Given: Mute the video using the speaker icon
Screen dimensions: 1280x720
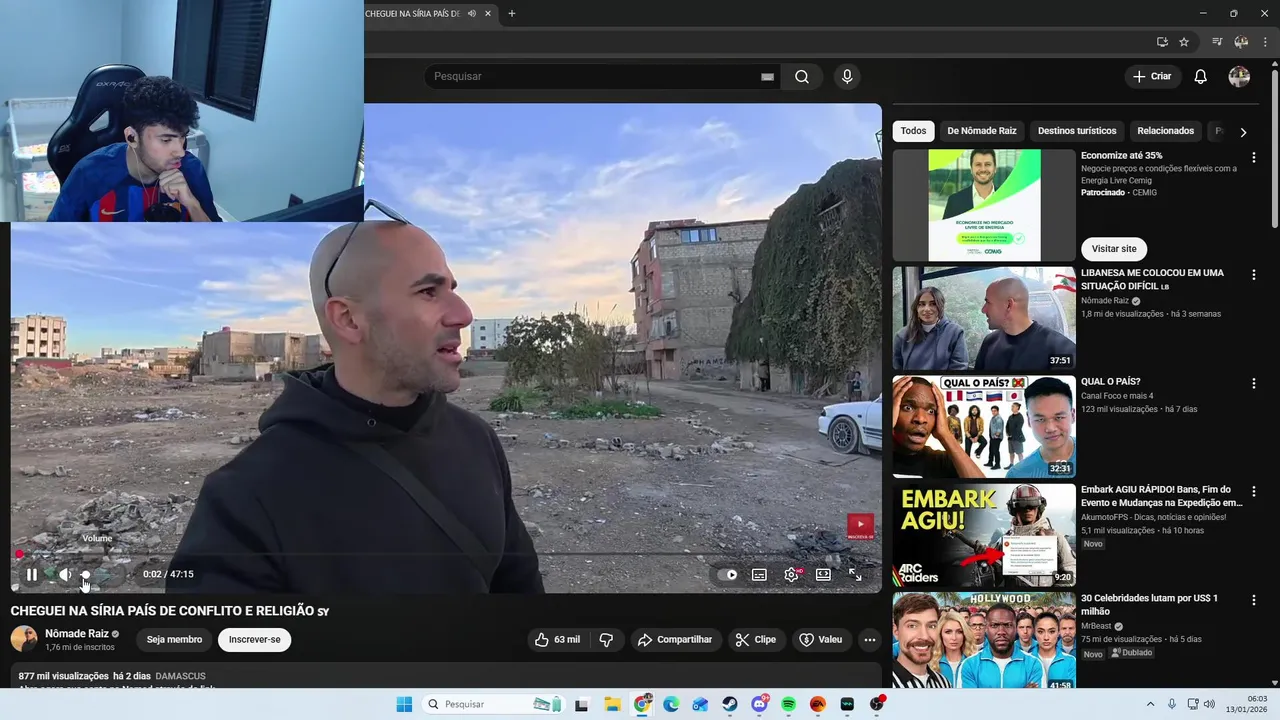Looking at the screenshot, I should tap(65, 574).
